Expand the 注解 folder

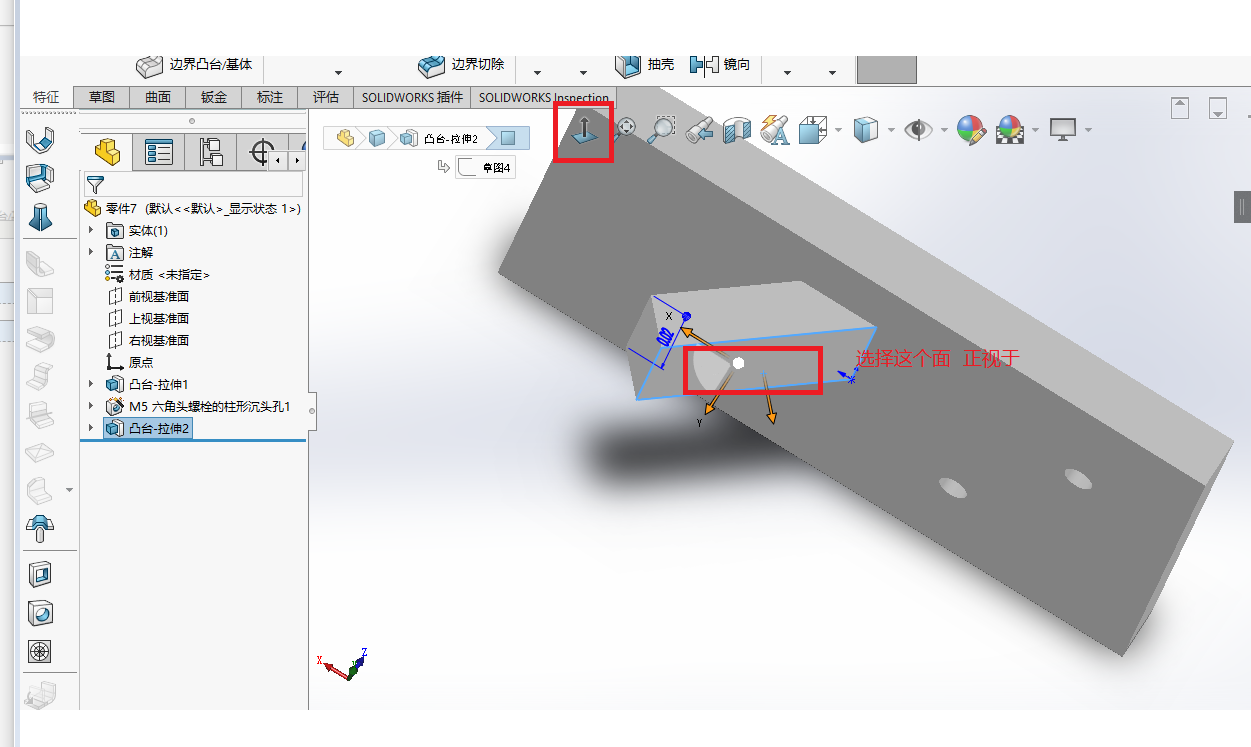91,252
